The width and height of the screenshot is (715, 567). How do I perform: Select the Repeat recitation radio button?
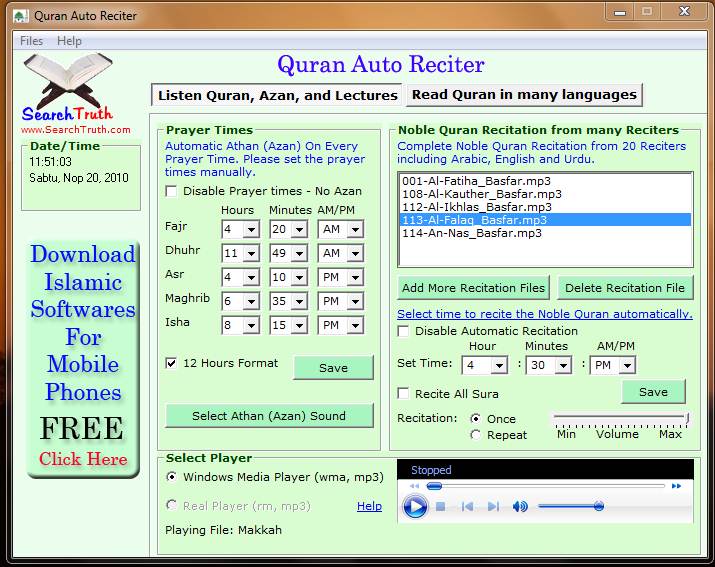[476, 435]
